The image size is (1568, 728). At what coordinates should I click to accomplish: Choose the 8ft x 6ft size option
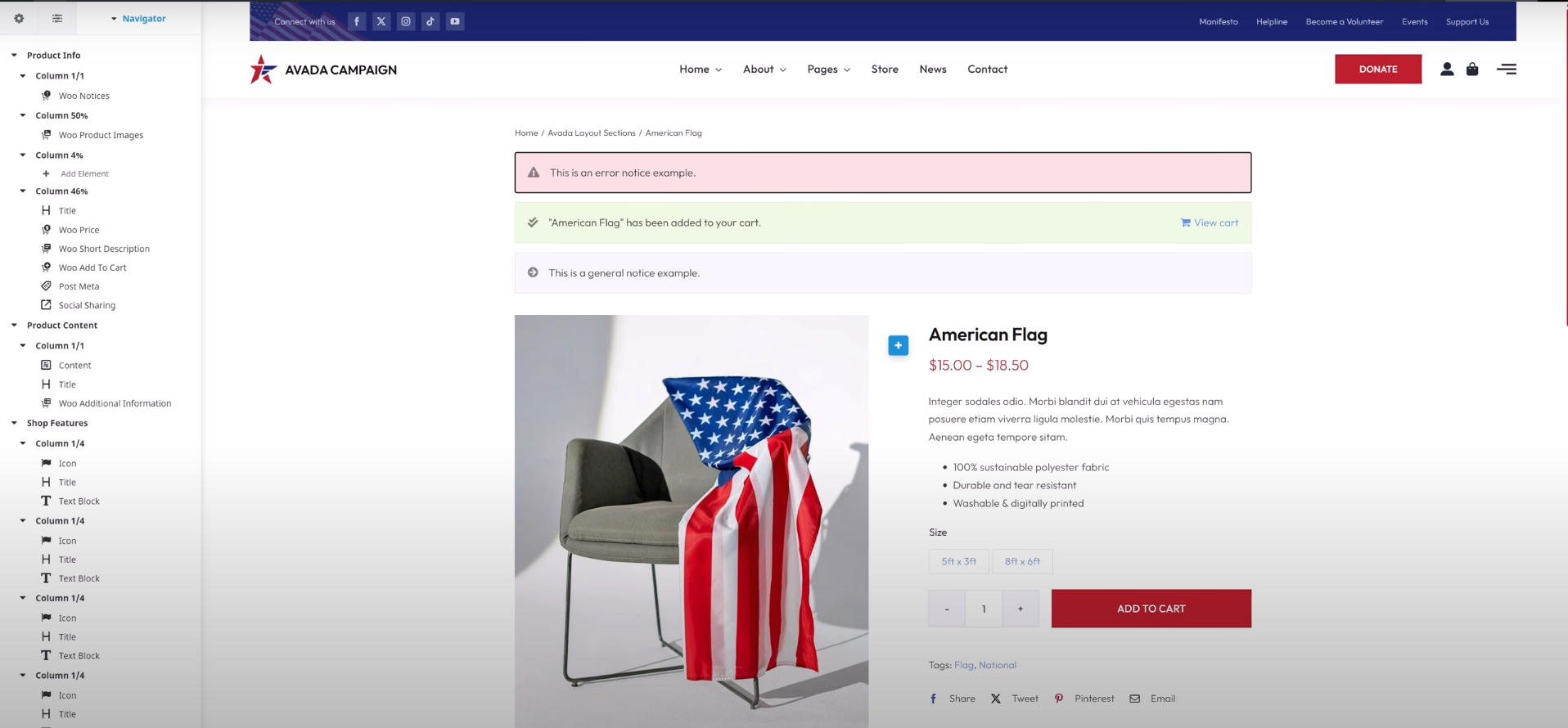[1022, 561]
